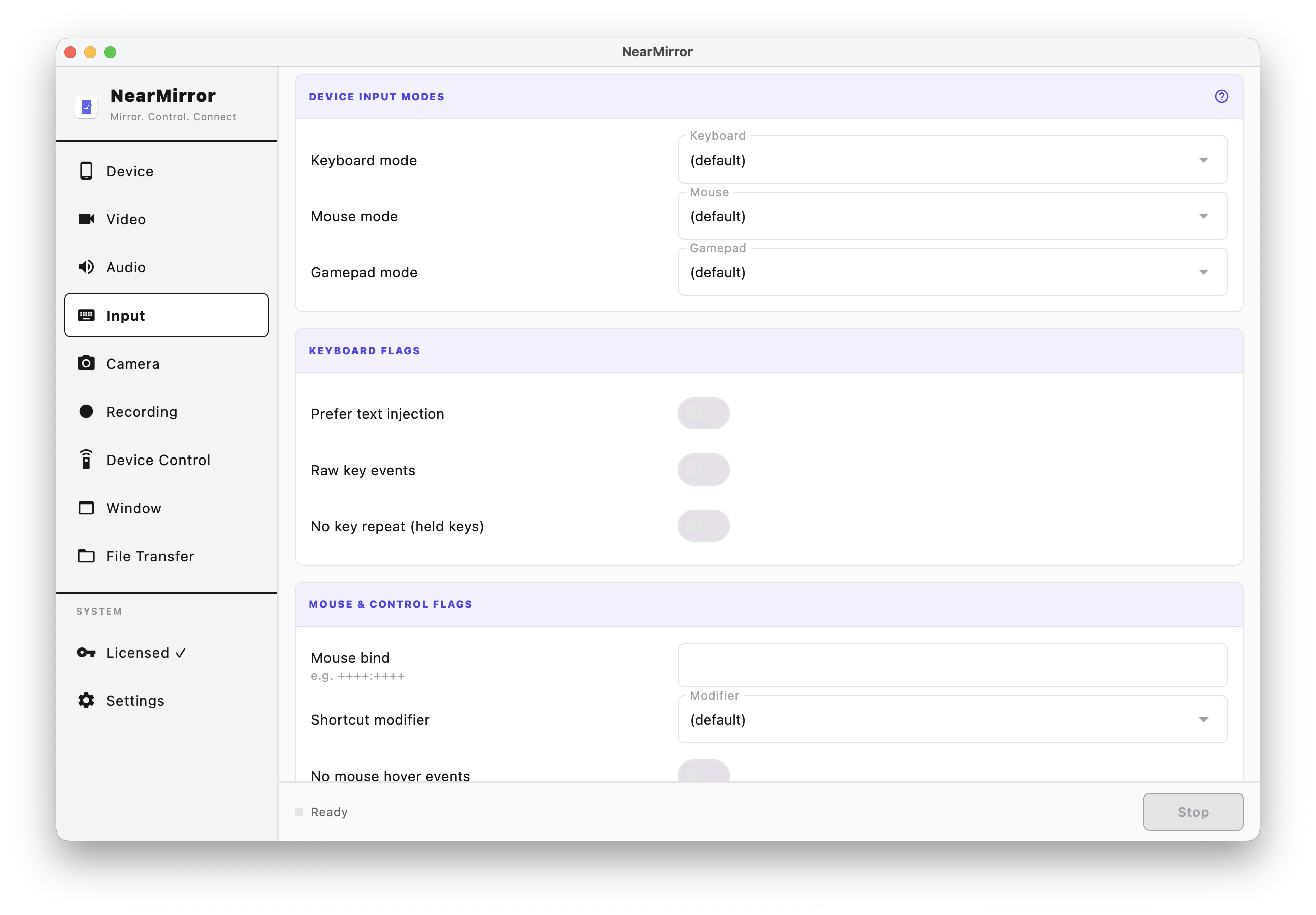Image resolution: width=1316 pixels, height=915 pixels.
Task: Open File Transfer folder icon
Action: click(x=86, y=556)
